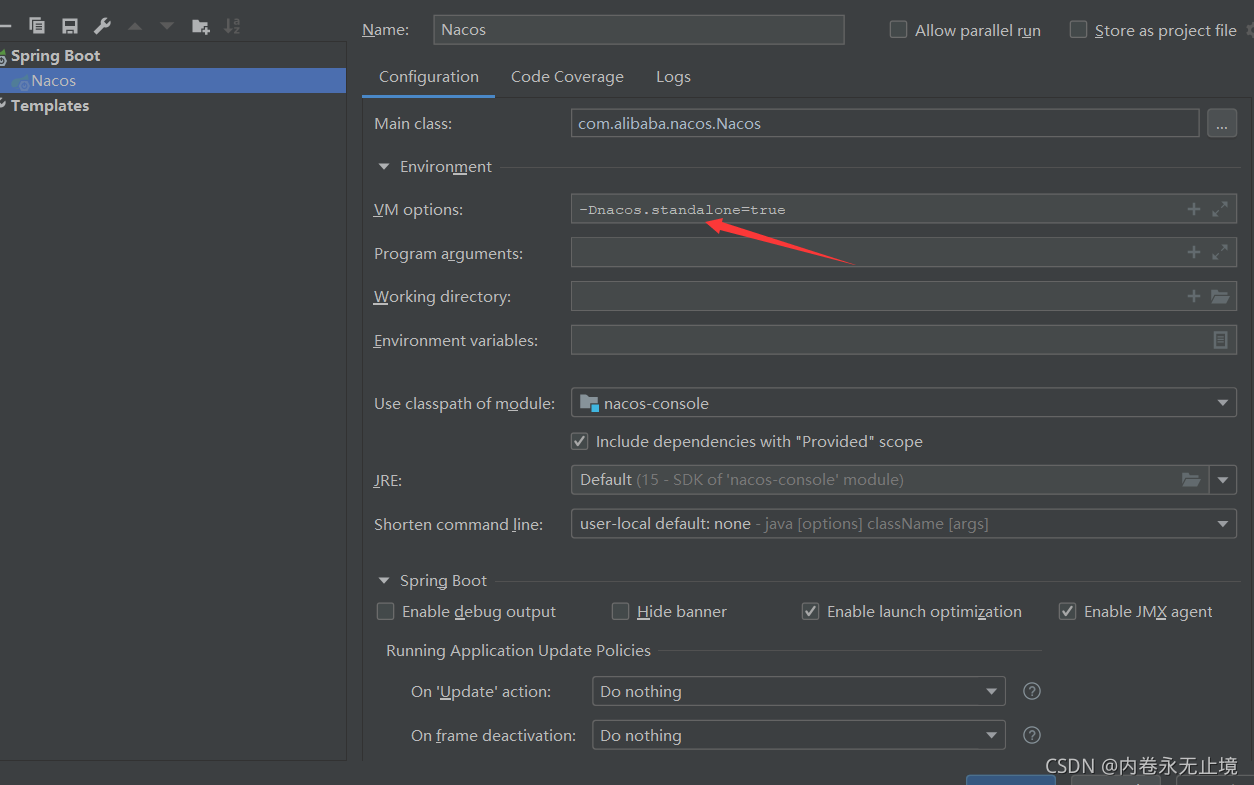Switch to Code Coverage tab
This screenshot has height=785, width=1254.
[567, 77]
